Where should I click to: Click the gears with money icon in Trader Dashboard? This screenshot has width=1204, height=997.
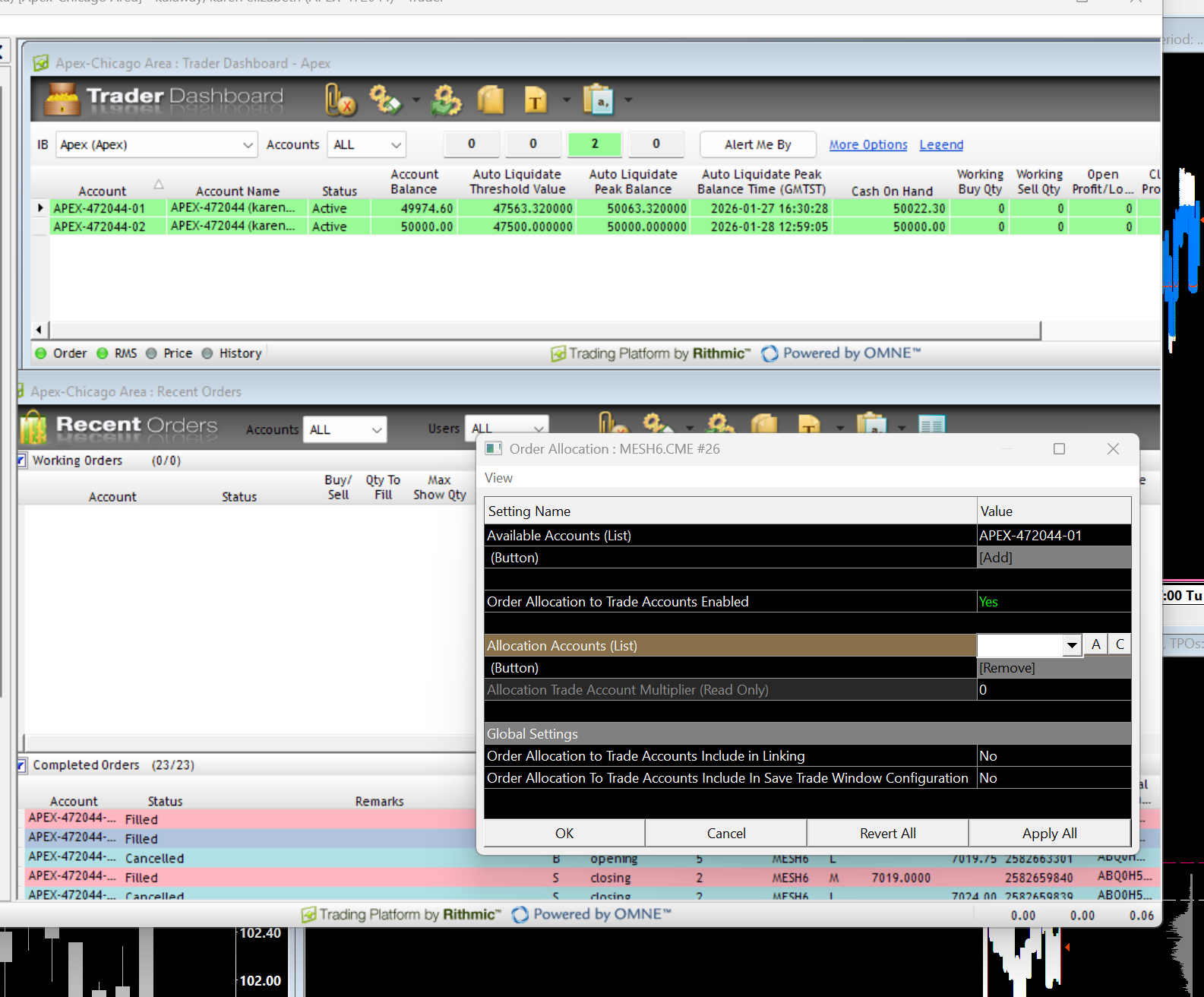[x=385, y=100]
